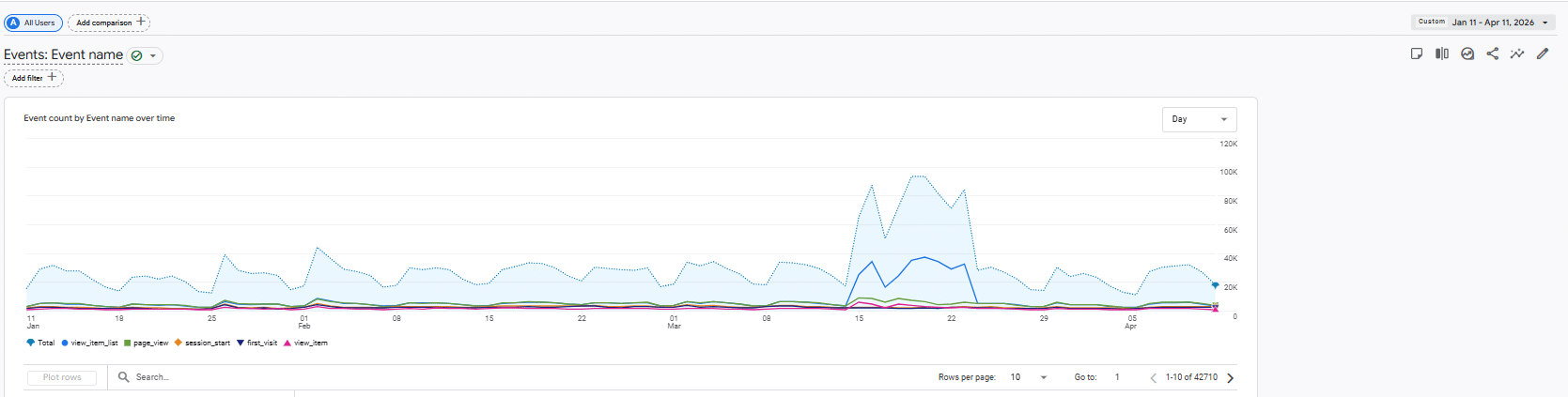This screenshot has height=397, width=1568.
Task: Toggle the Total series in legend
Action: coord(41,343)
